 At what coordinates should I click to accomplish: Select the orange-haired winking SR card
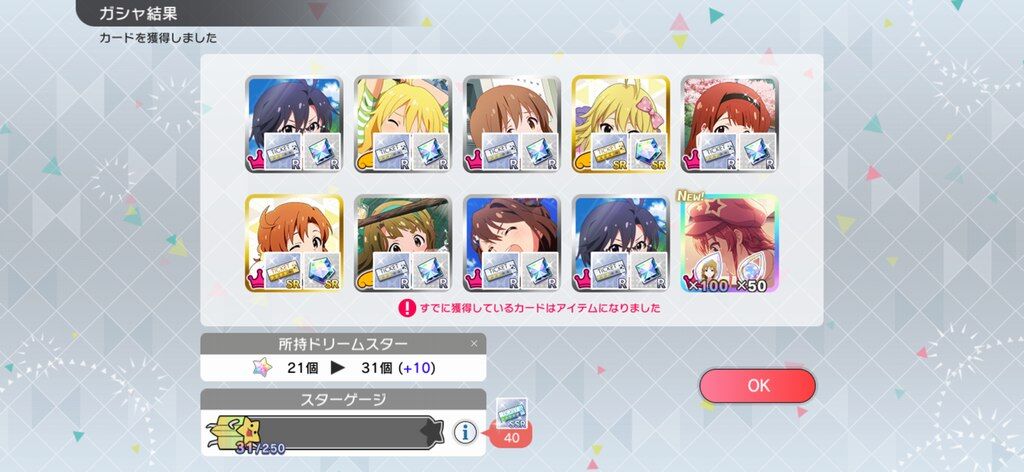click(x=294, y=243)
